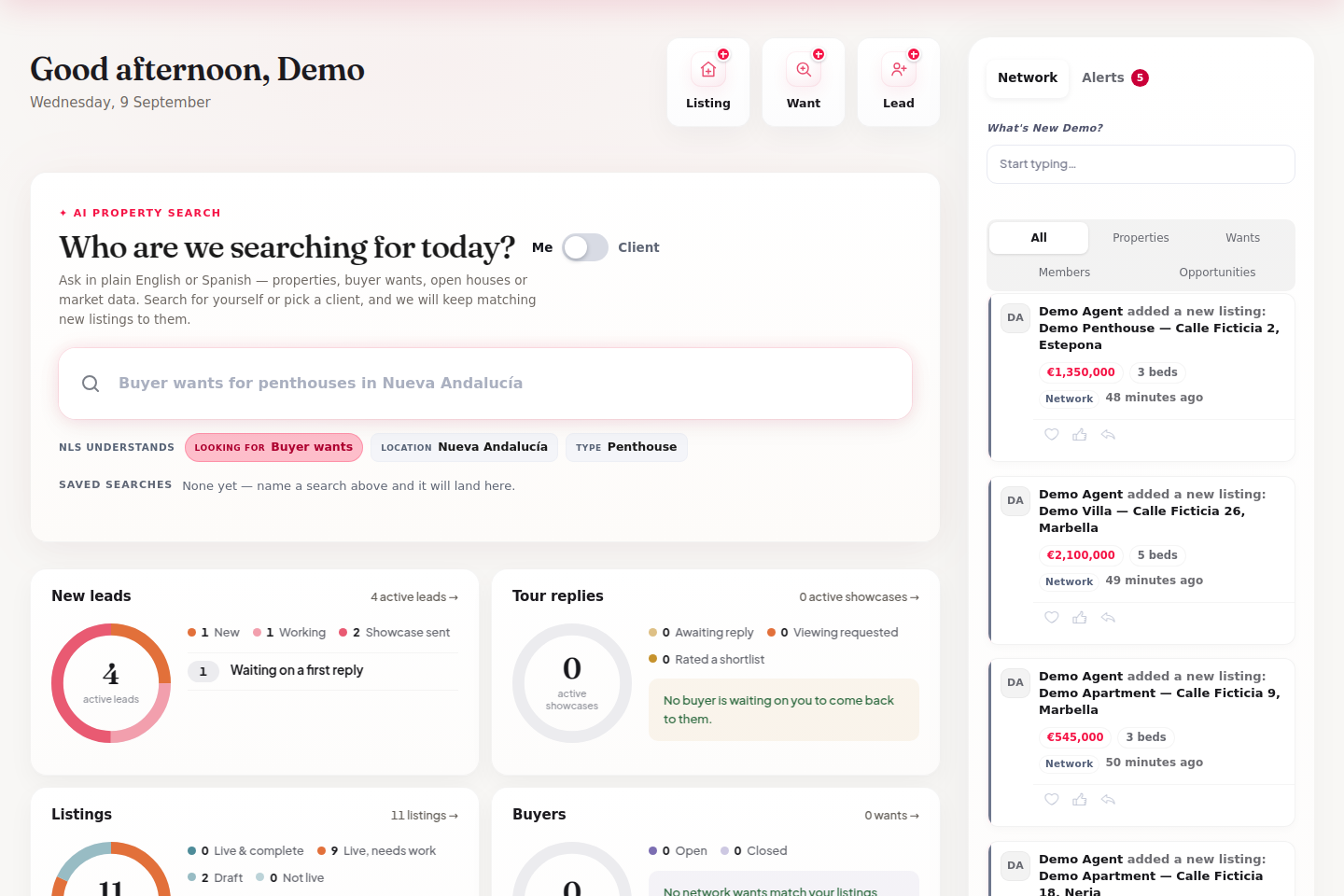Like the Demo Penthouse Estepona post with heart
Screen dimensions: 1344x896
[x=1052, y=434]
